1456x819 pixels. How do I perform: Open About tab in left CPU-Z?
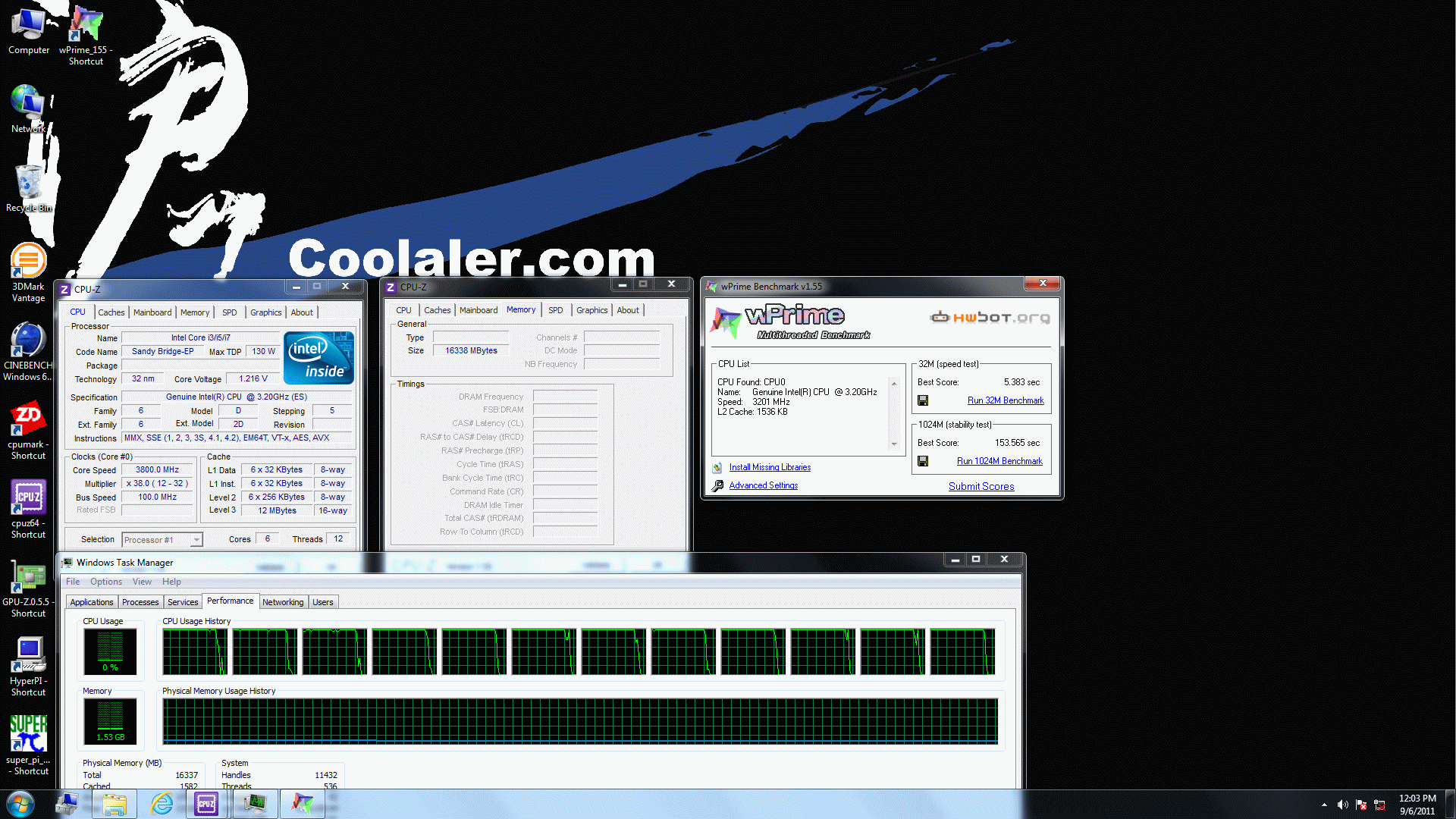click(302, 312)
